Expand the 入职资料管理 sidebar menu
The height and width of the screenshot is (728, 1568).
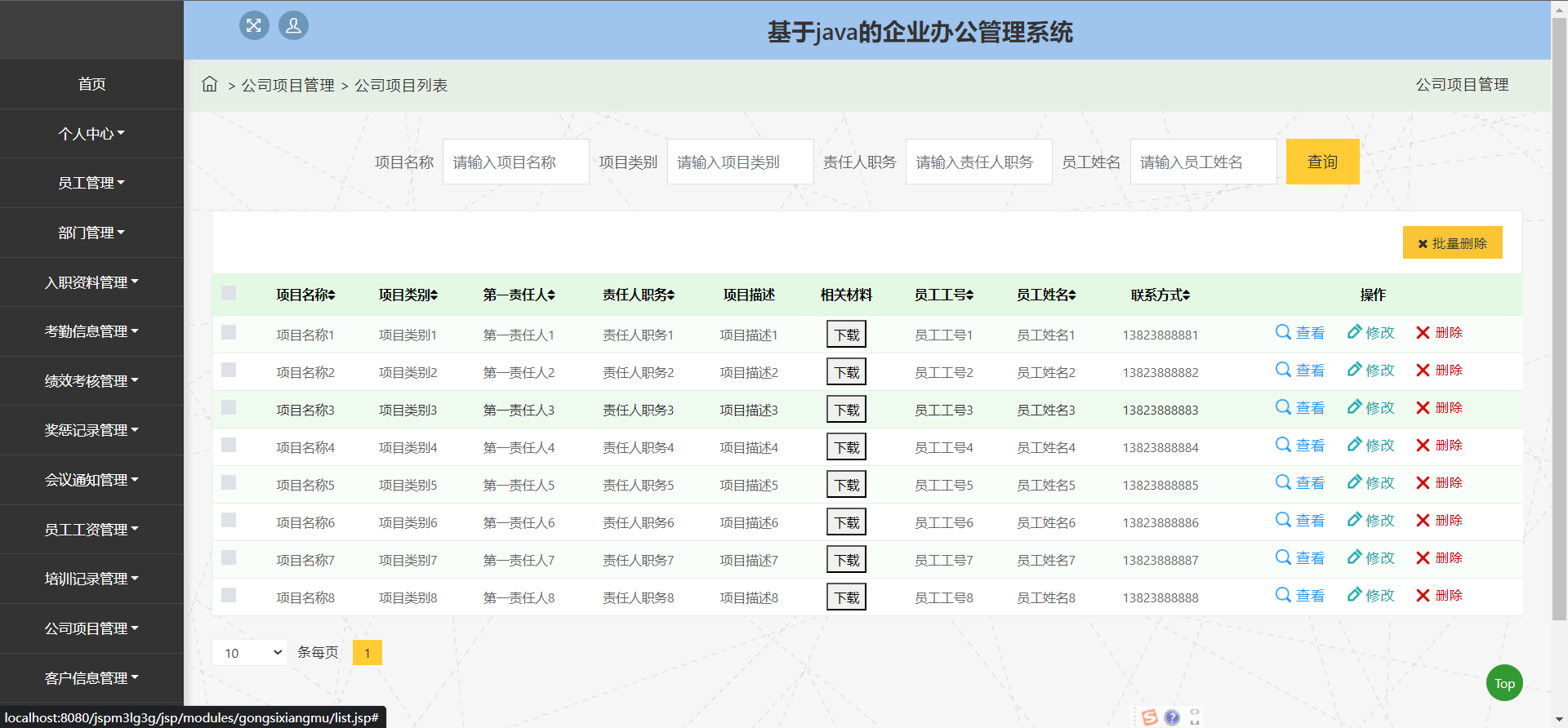(x=91, y=282)
